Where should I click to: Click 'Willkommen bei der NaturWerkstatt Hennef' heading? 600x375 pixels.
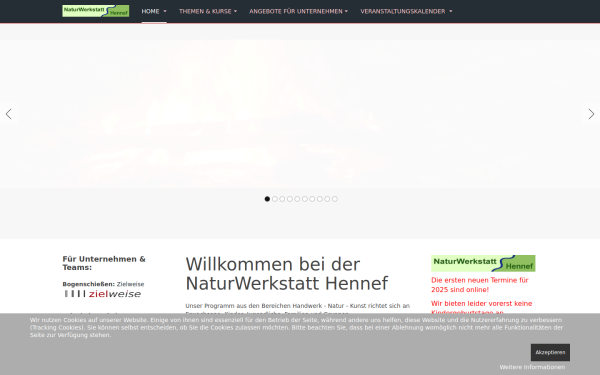click(x=287, y=274)
